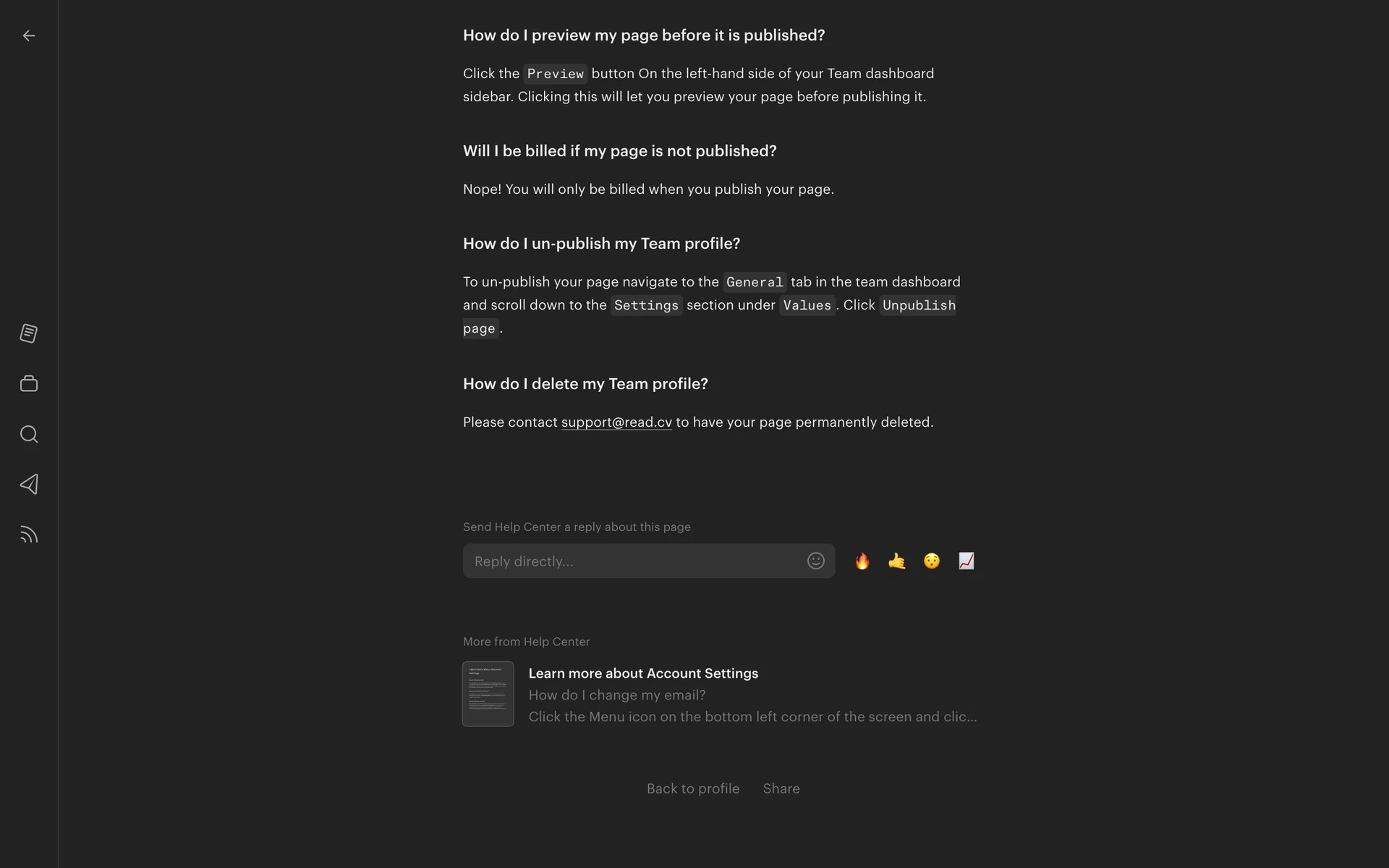Image resolution: width=1389 pixels, height=868 pixels.
Task: Open "Learn more about Account Settings" article
Action: click(643, 673)
